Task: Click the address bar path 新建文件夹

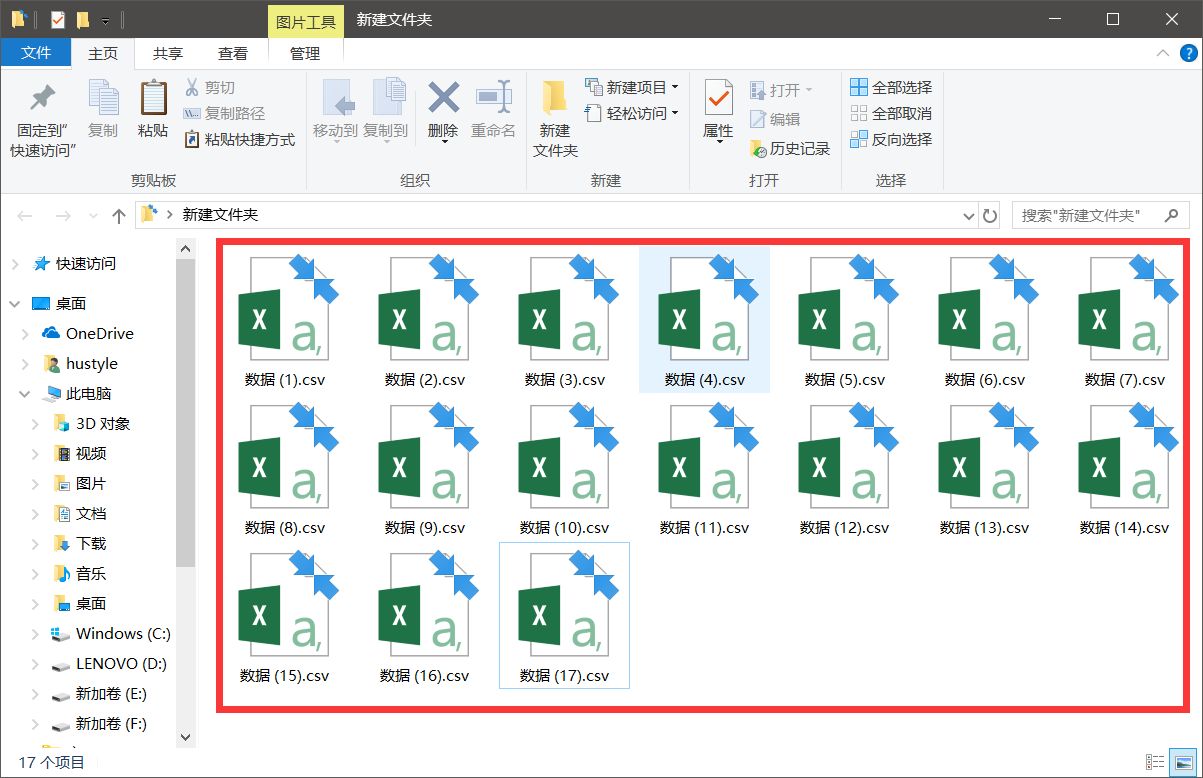Action: coord(220,214)
